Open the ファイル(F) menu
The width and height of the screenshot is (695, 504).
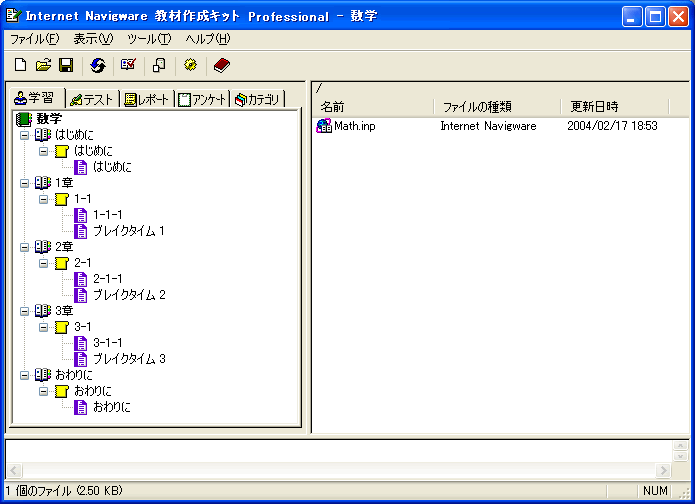point(34,39)
